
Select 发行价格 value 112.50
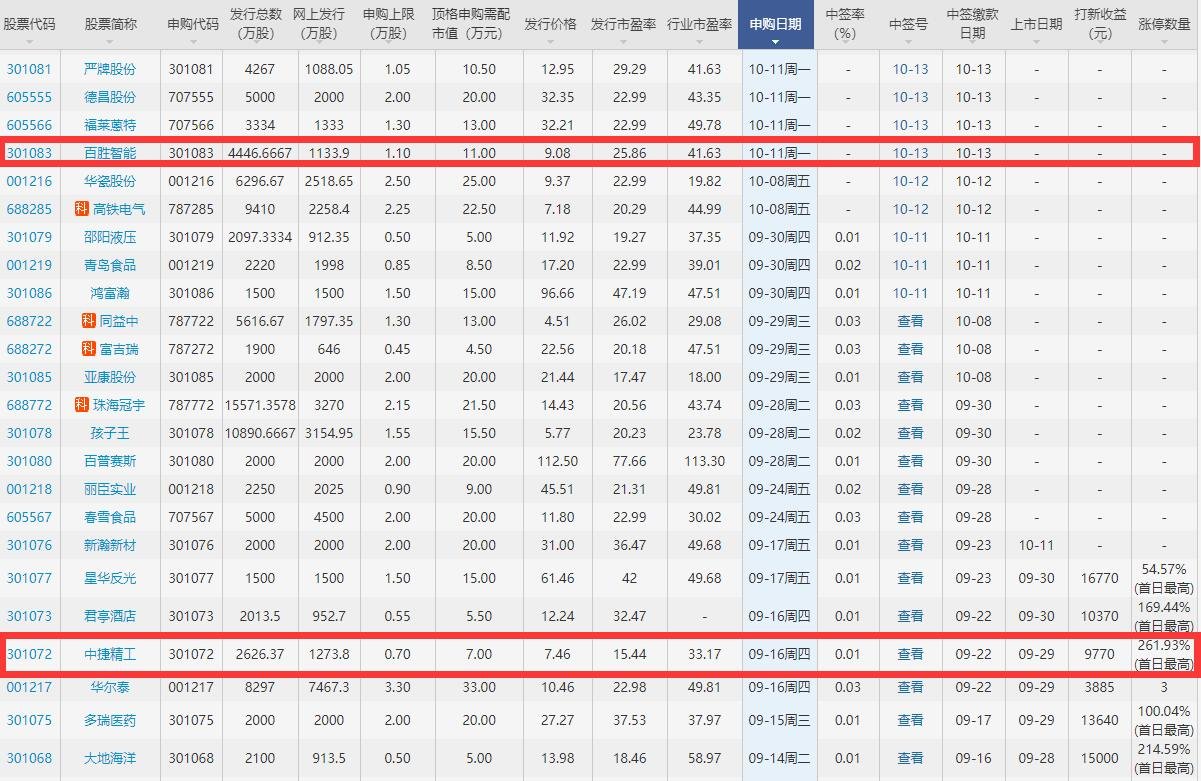(557, 461)
